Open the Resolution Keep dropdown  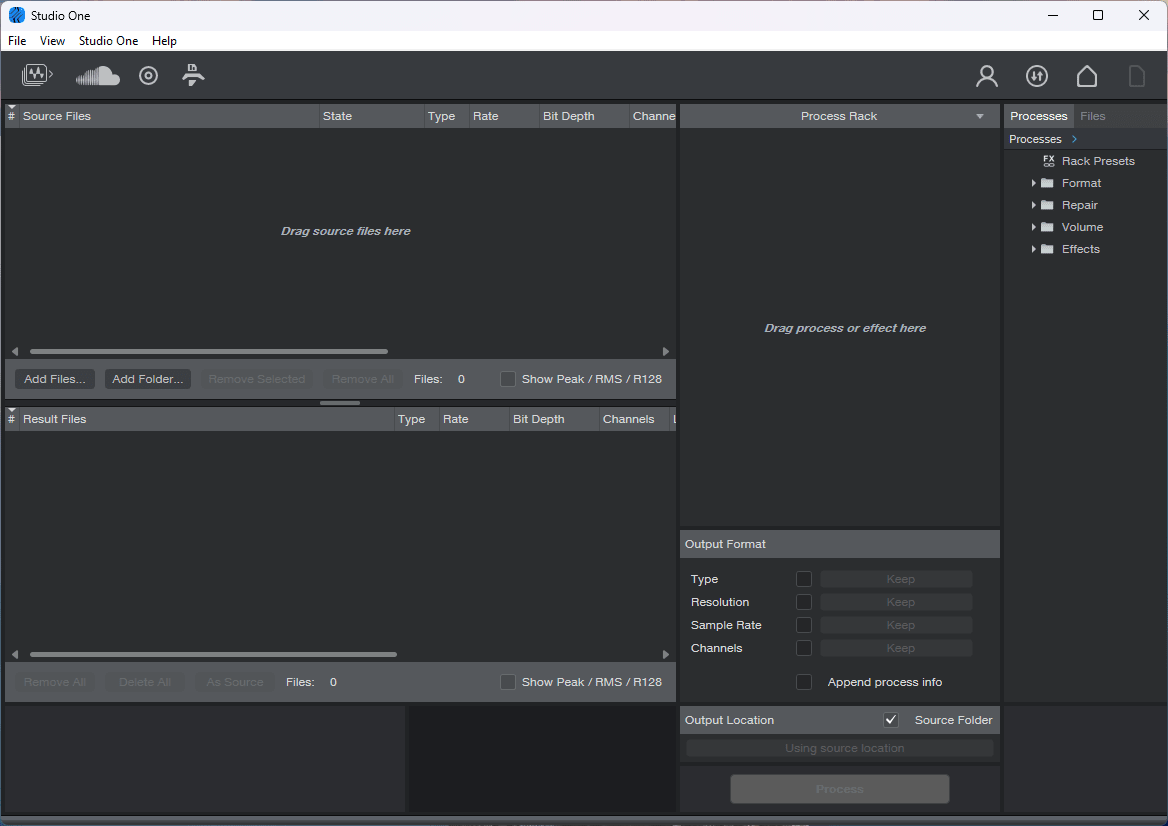(x=896, y=602)
